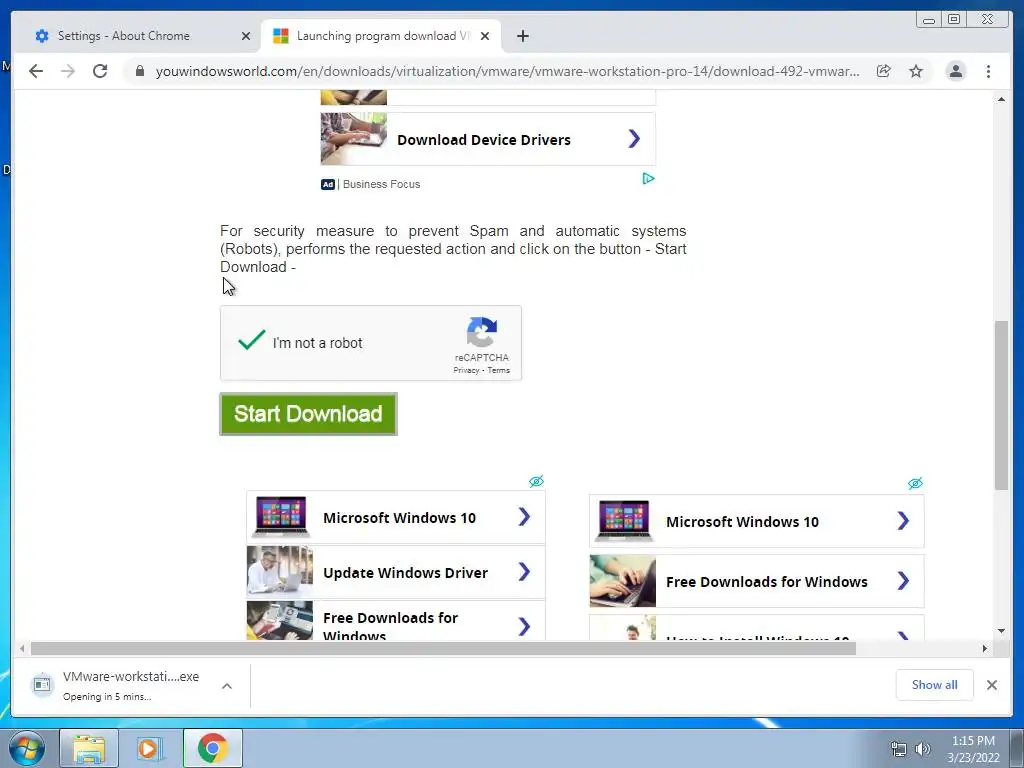
Task: Click scroll left arrow of horizontal bar
Action: tap(22, 648)
